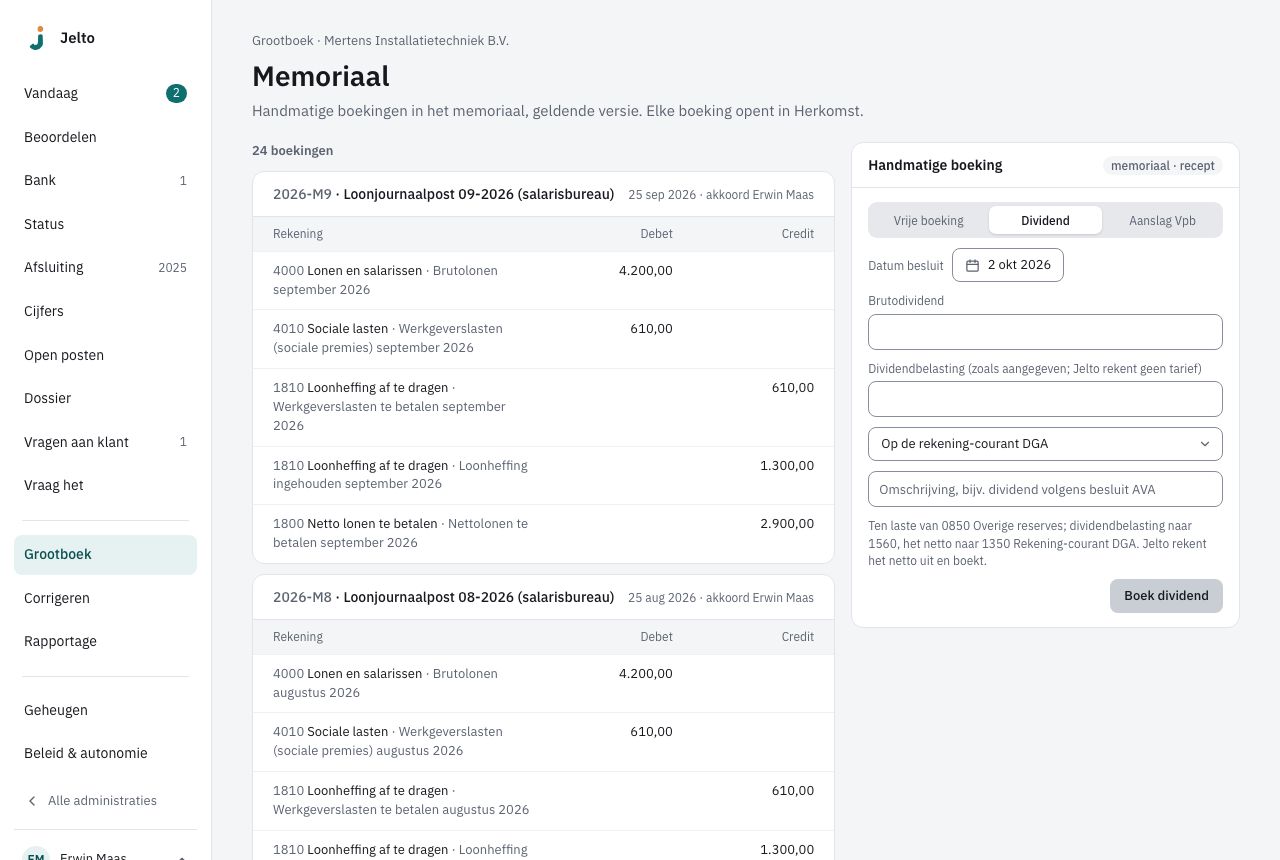
Task: Open booking 2026-M8 Loonjournaalpost 08-2026
Action: (543, 598)
